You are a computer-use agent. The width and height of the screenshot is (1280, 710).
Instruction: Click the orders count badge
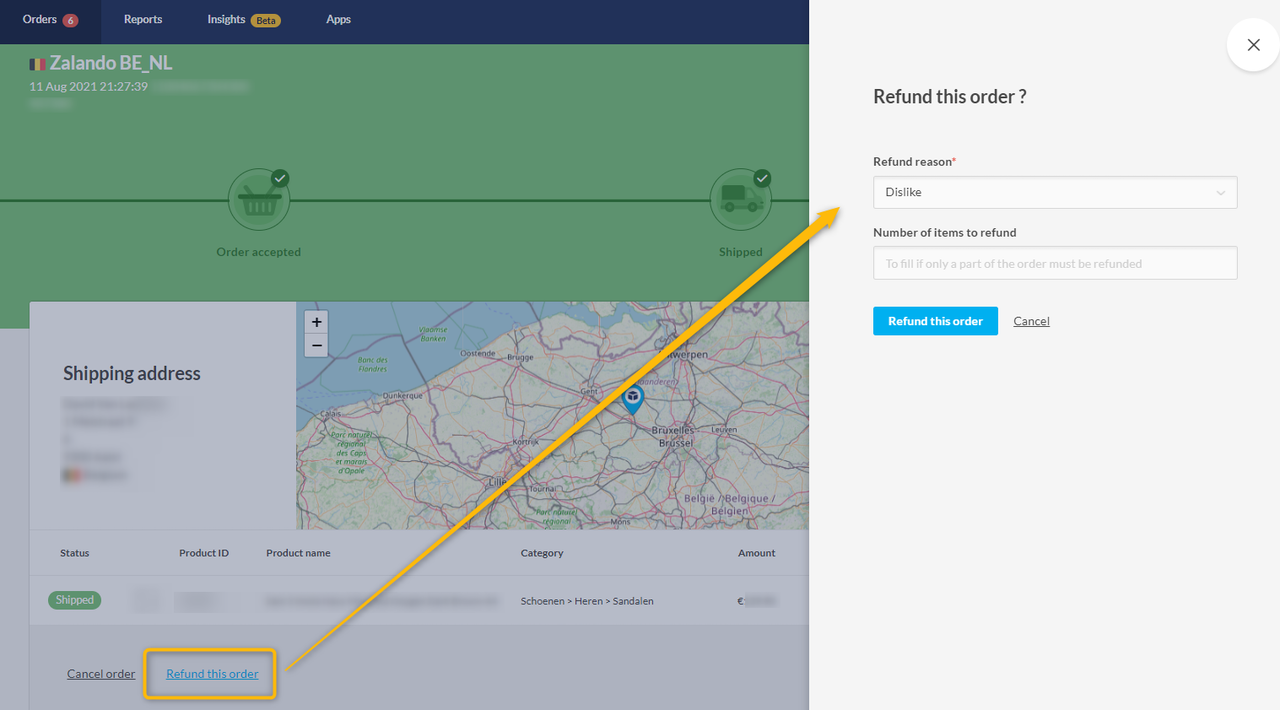pos(70,20)
